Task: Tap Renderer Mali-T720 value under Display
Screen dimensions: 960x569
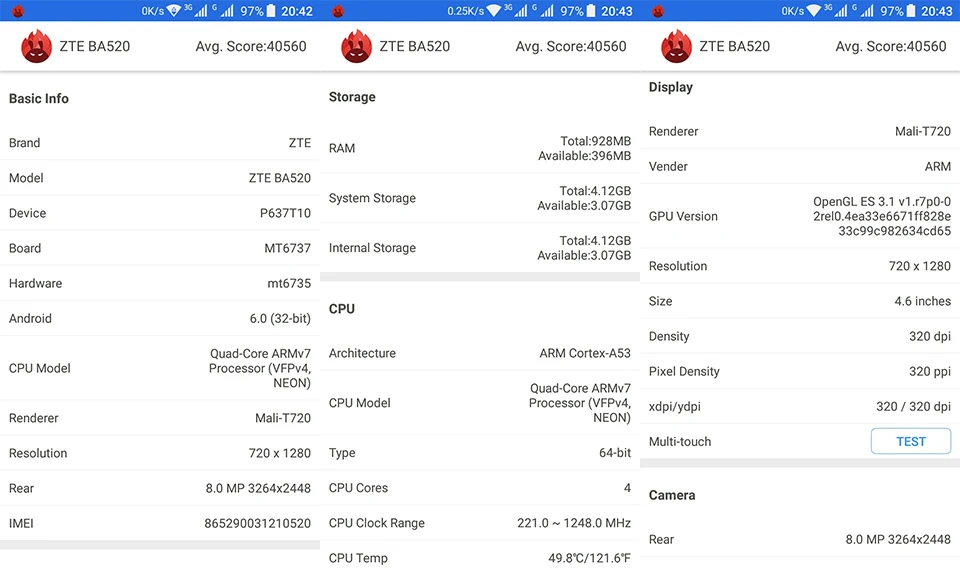Action: (x=923, y=131)
